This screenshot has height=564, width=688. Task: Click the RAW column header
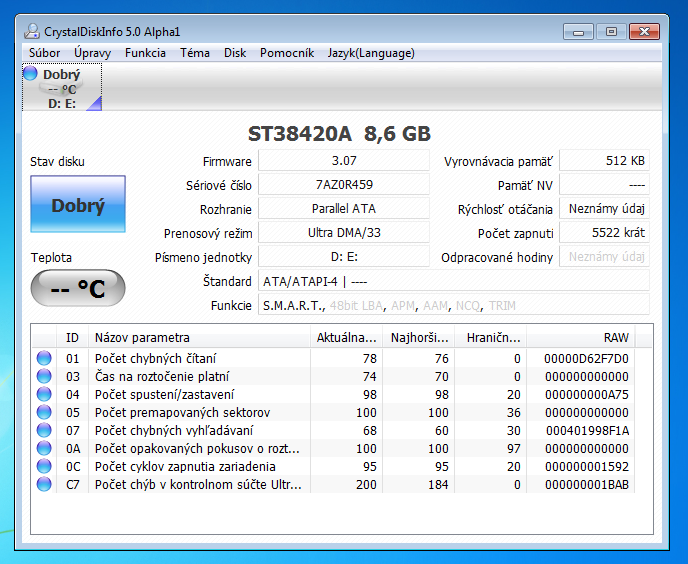click(580, 337)
